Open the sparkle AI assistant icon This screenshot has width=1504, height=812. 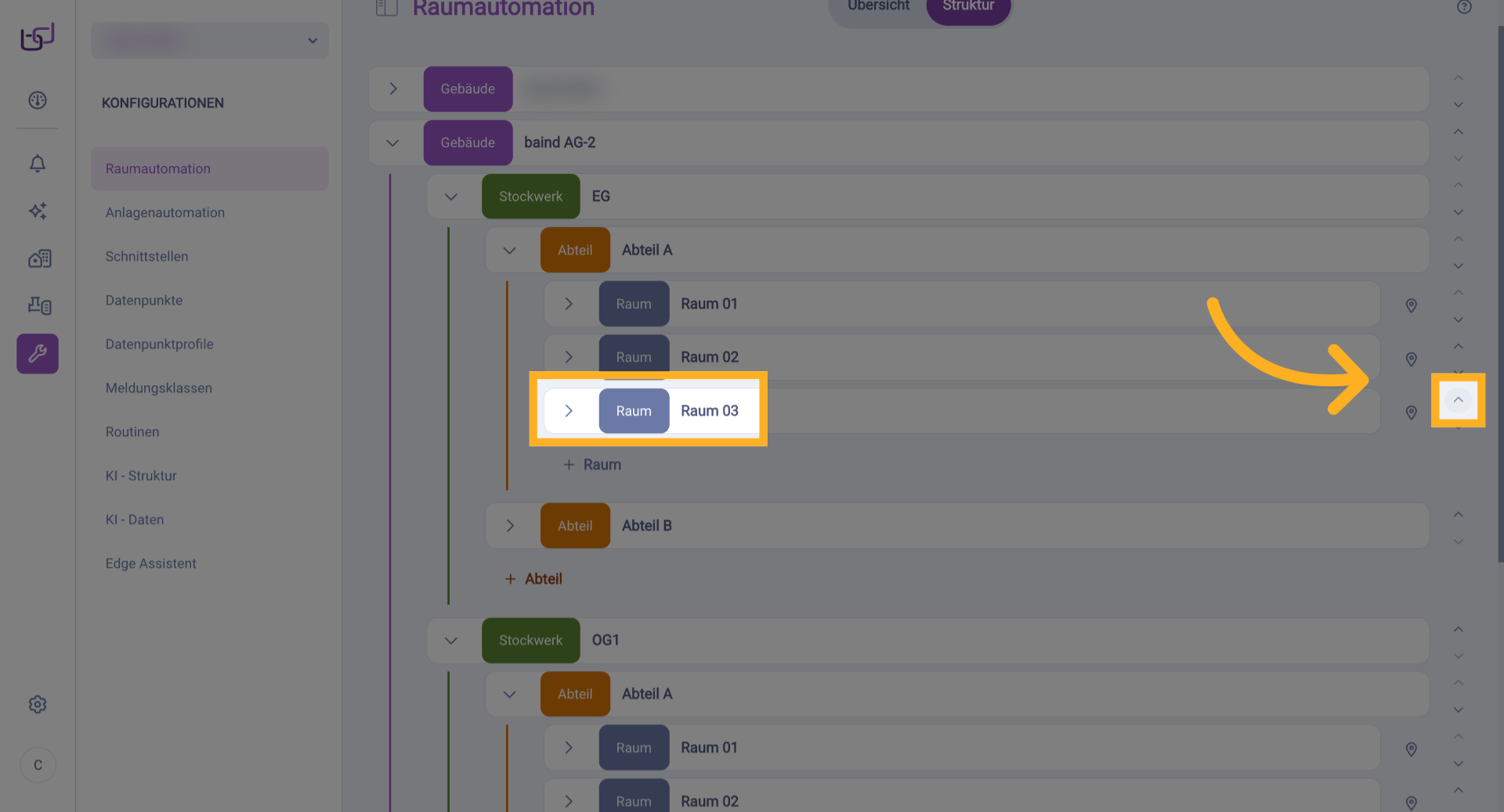(x=38, y=211)
